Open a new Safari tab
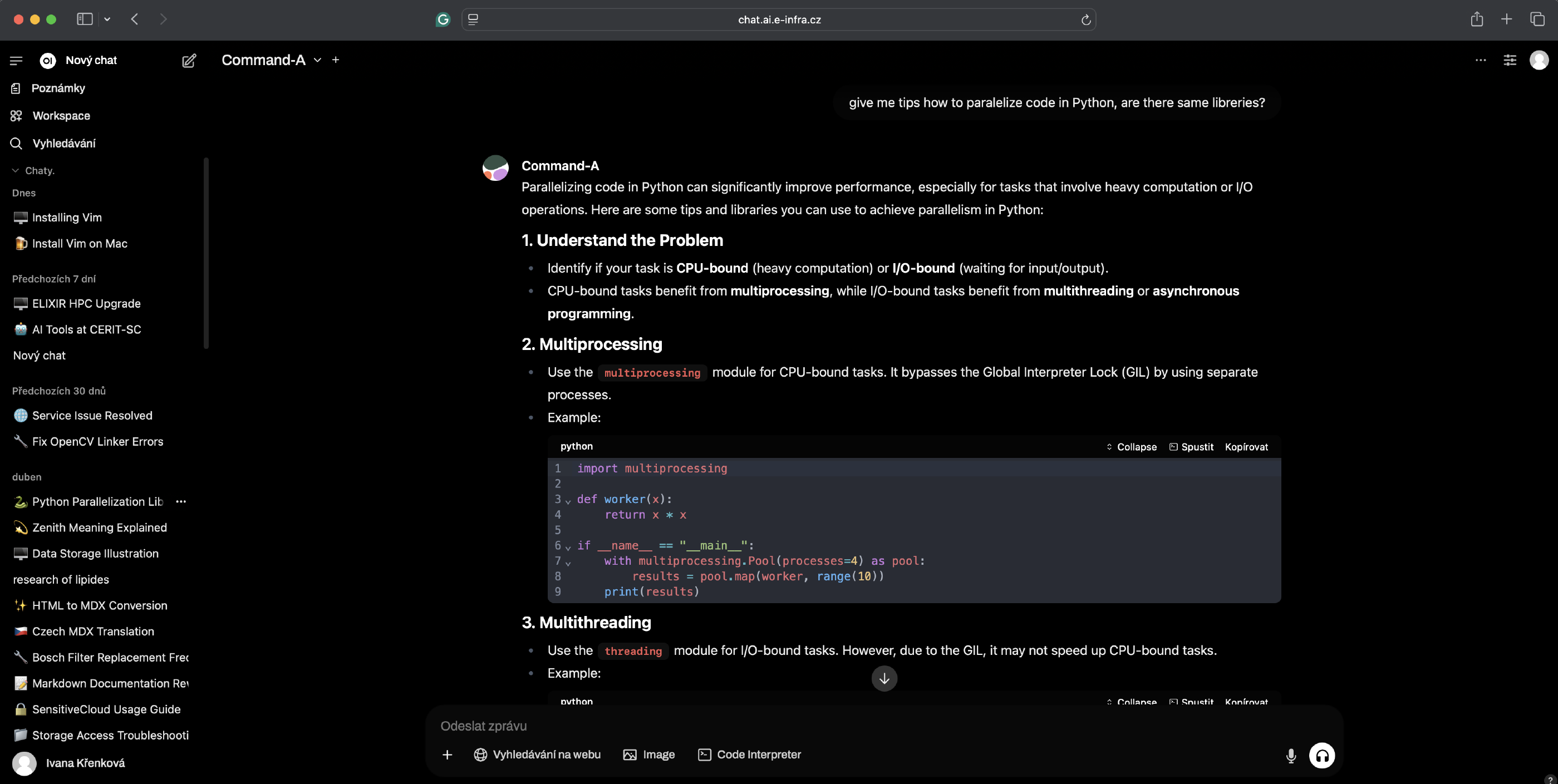This screenshot has width=1558, height=784. 1506,19
